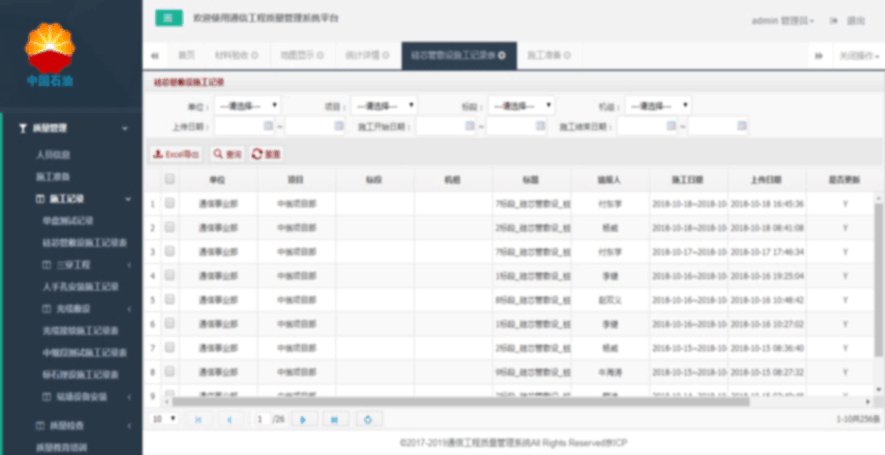This screenshot has height=455, width=885.
Task: Open calendar for 施工结束日期 first field
Action: (x=671, y=126)
